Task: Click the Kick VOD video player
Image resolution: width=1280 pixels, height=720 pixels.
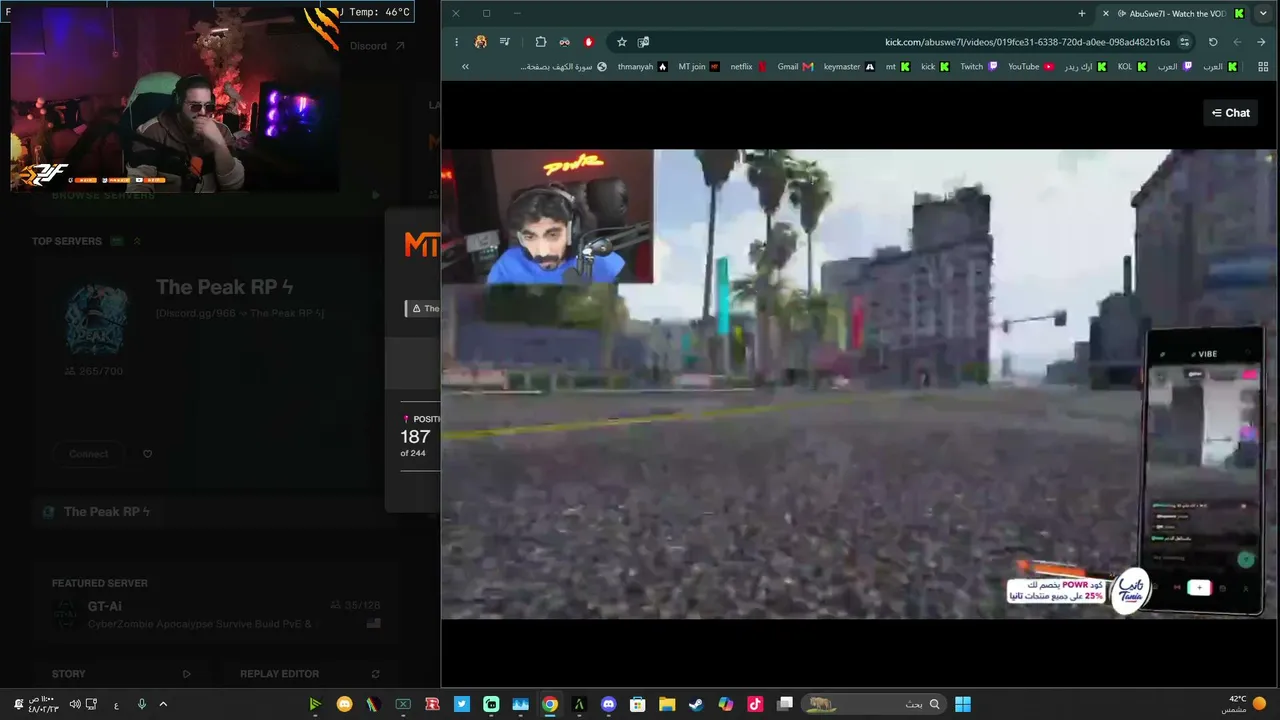Action: click(x=858, y=384)
